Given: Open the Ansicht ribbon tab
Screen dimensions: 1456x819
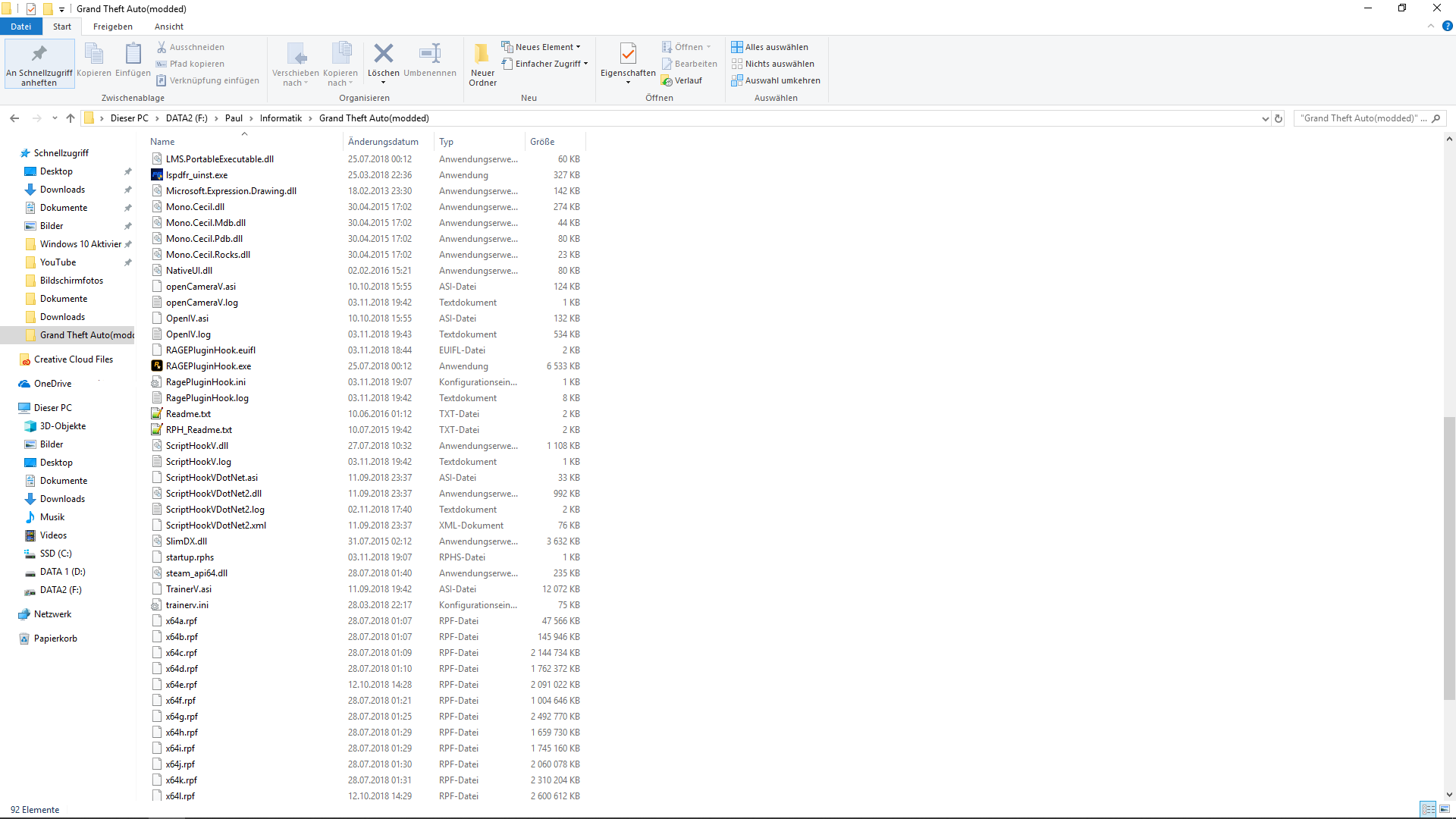Looking at the screenshot, I should point(168,27).
